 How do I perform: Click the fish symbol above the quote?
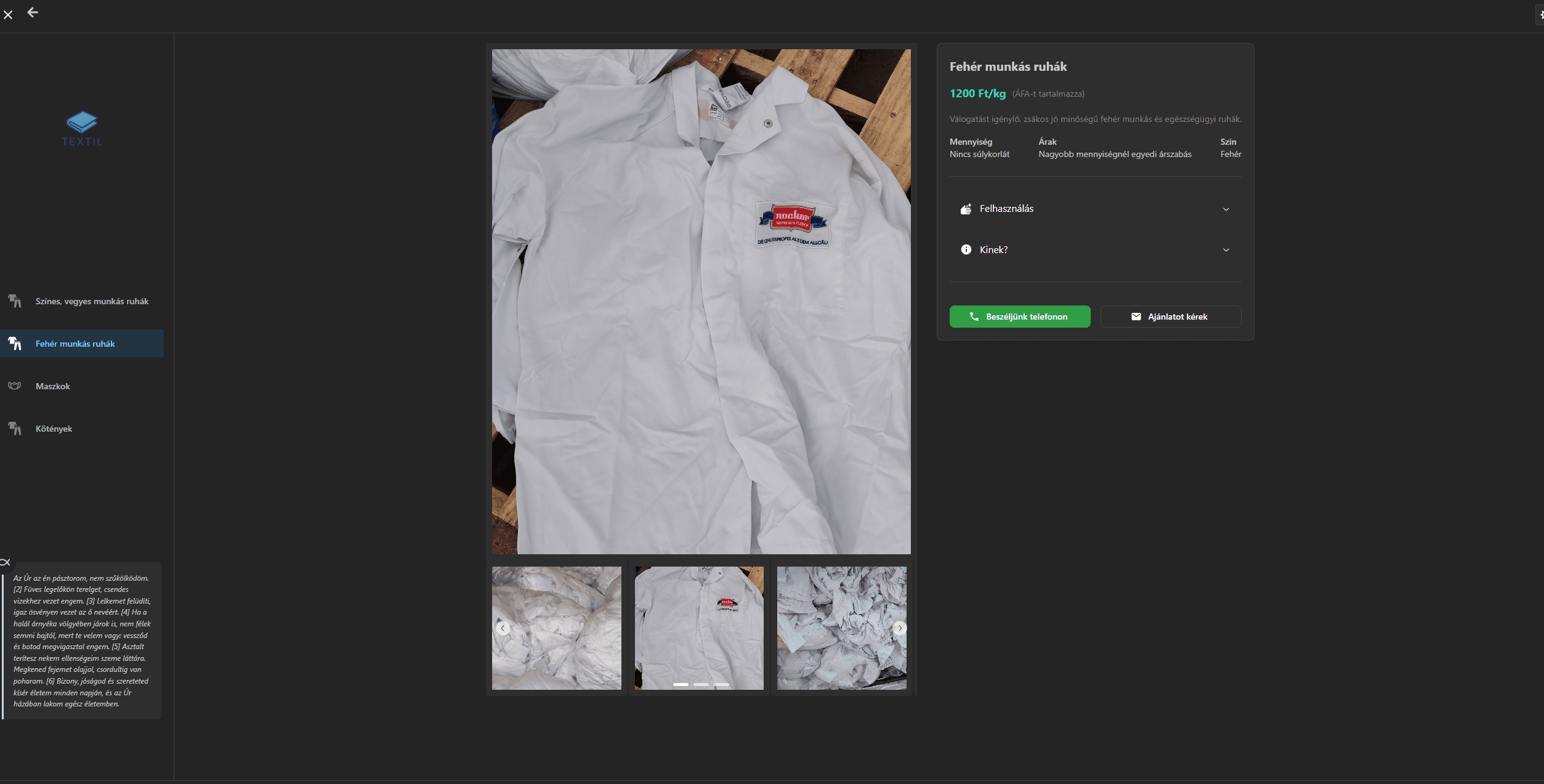point(6,562)
